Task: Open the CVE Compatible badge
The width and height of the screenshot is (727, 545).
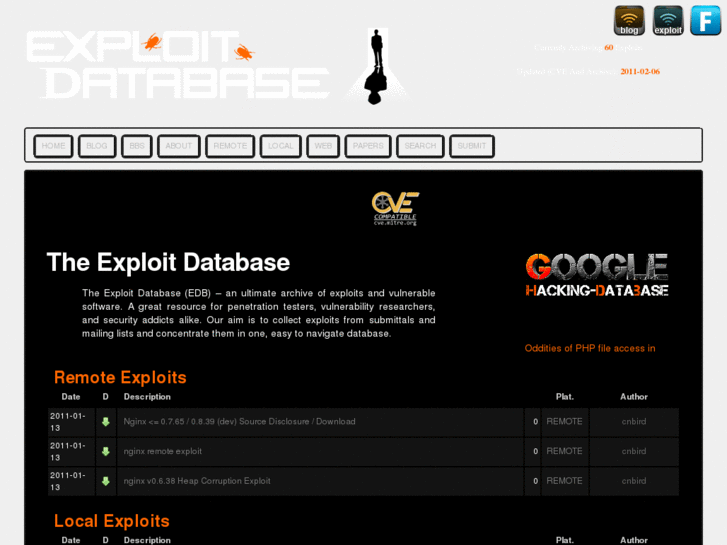Action: (395, 208)
